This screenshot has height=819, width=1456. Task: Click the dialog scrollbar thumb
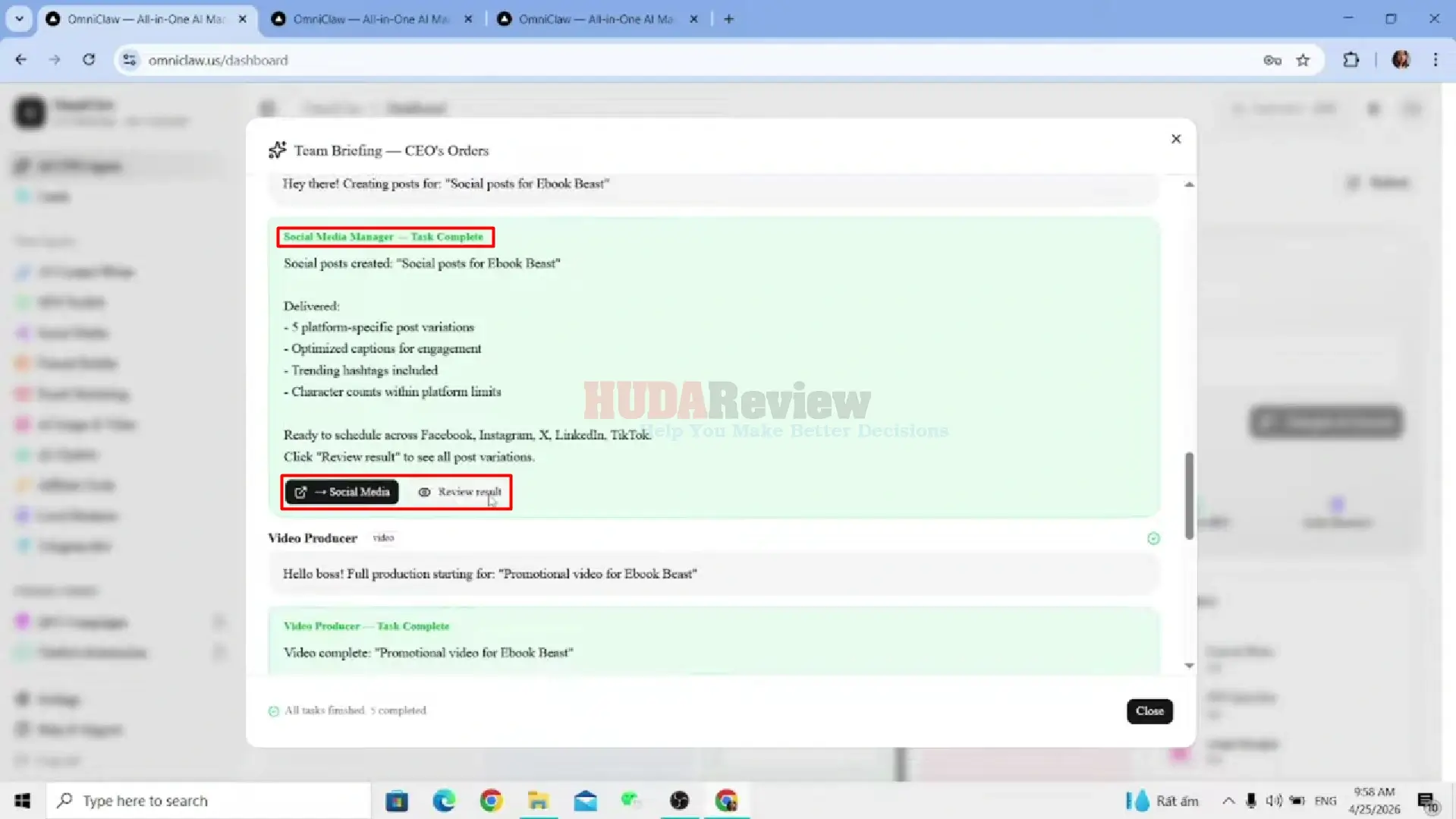click(1189, 496)
